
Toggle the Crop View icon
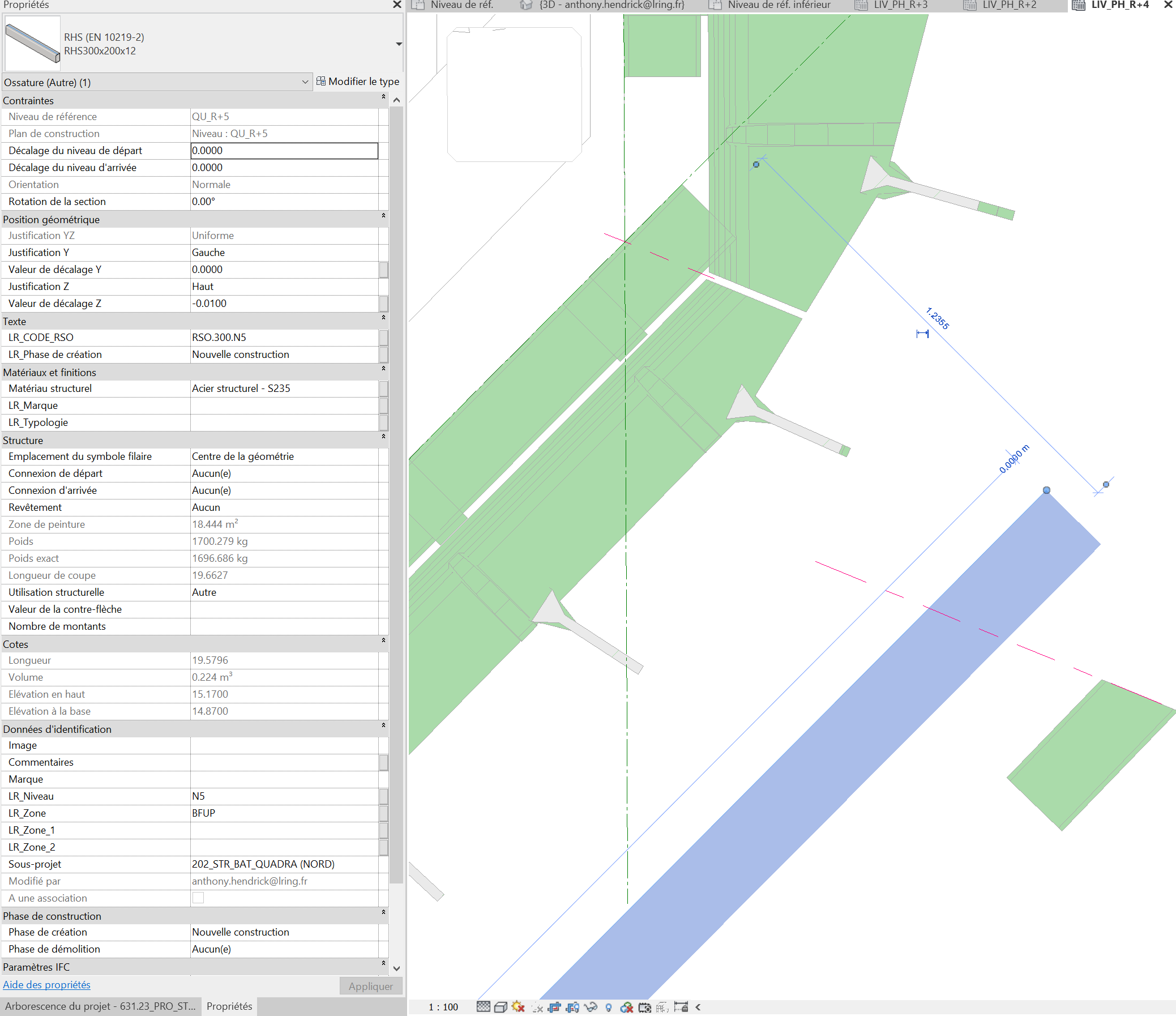point(555,1007)
